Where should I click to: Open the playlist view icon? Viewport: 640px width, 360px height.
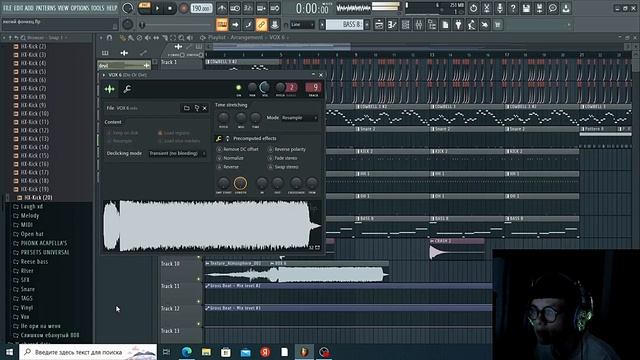click(379, 25)
